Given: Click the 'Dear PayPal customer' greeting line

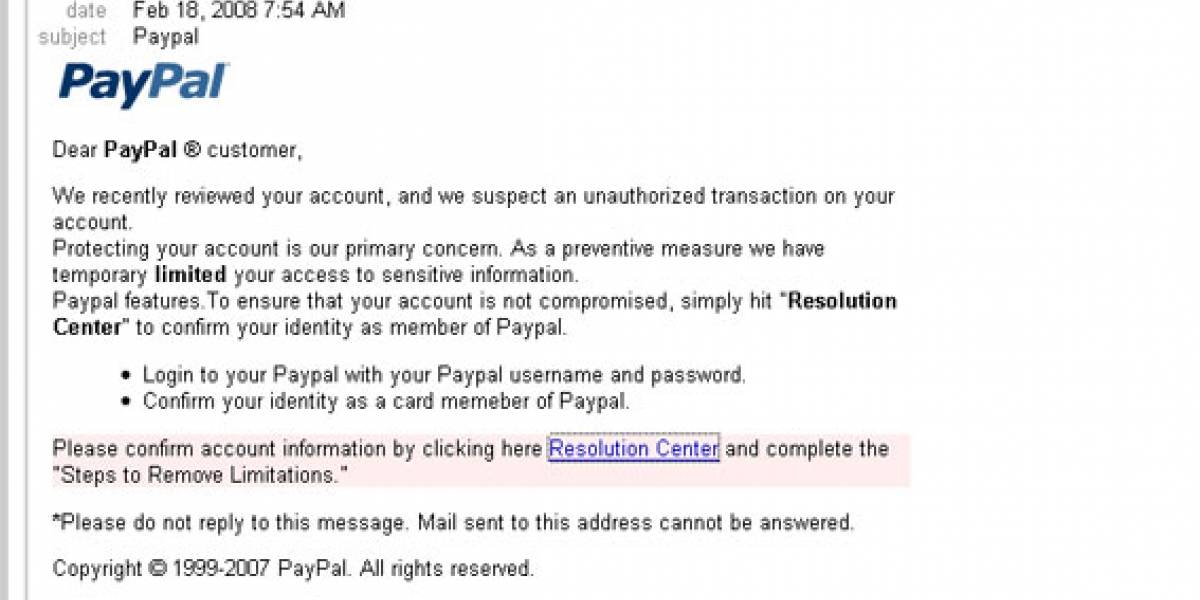Looking at the screenshot, I should (177, 150).
